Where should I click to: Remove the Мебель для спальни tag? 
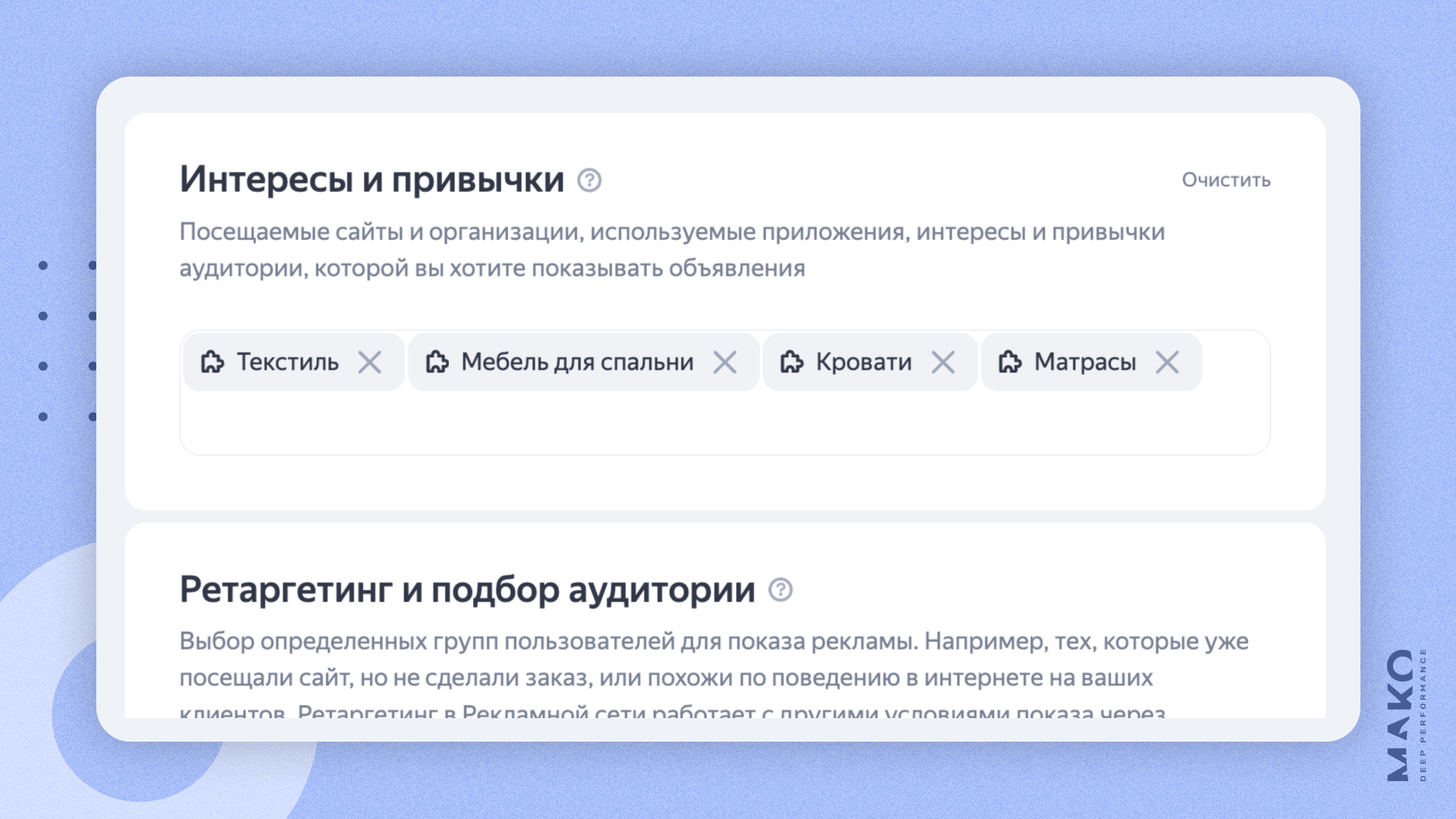pyautogui.click(x=725, y=362)
